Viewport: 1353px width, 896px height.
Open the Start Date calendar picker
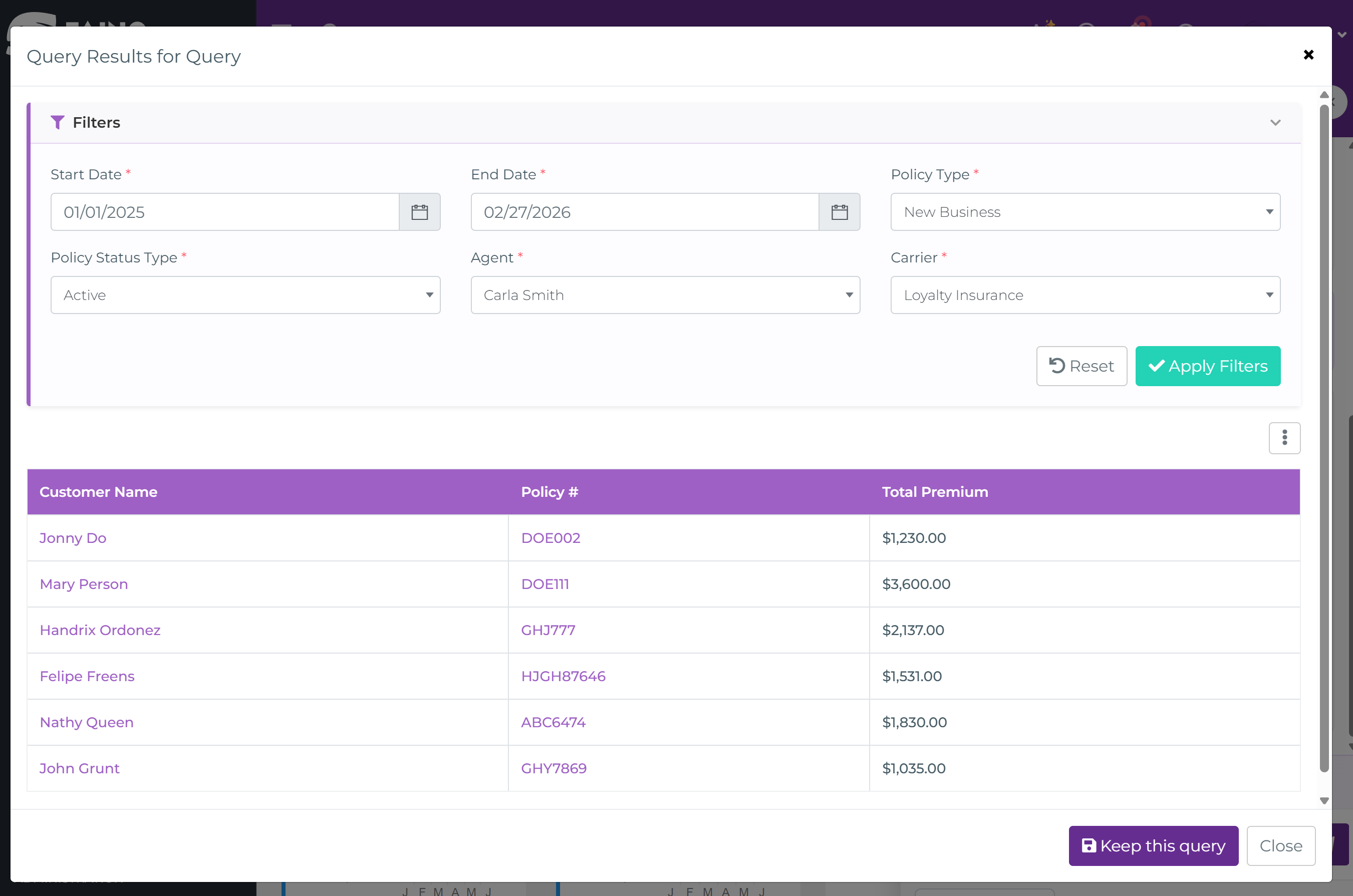click(x=420, y=211)
